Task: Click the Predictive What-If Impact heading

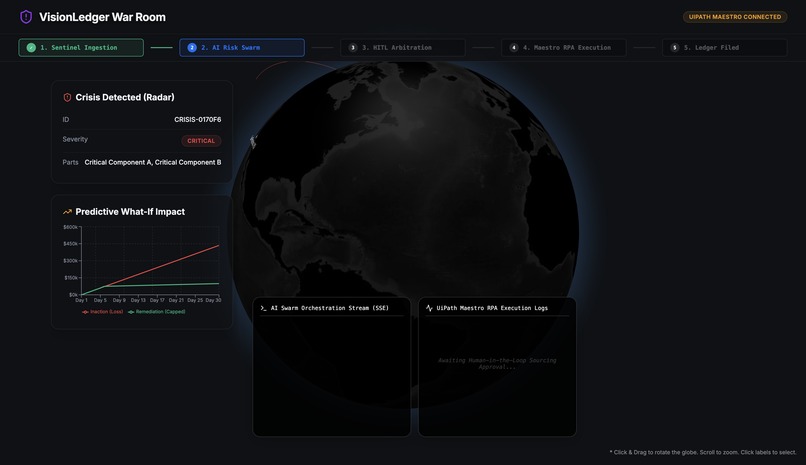Action: (x=130, y=212)
